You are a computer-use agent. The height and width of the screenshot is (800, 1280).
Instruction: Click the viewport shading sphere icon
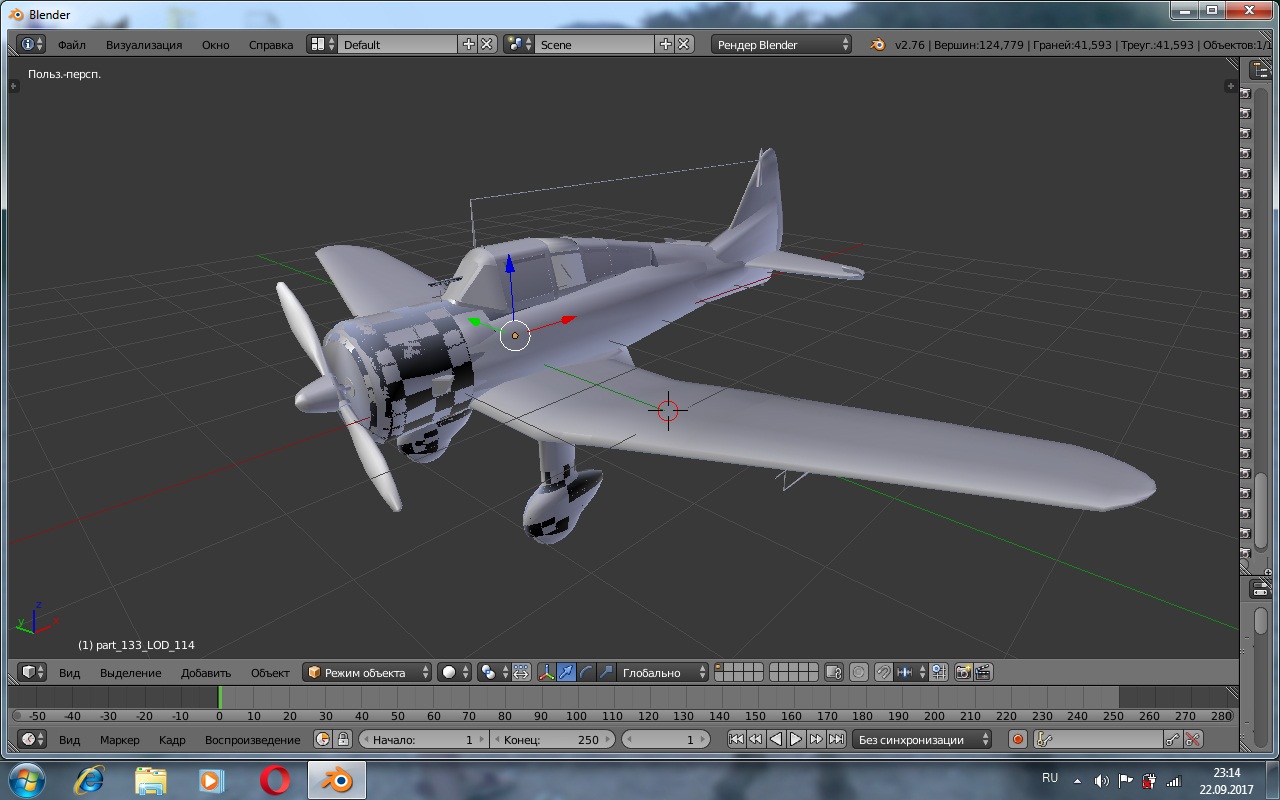click(x=450, y=673)
